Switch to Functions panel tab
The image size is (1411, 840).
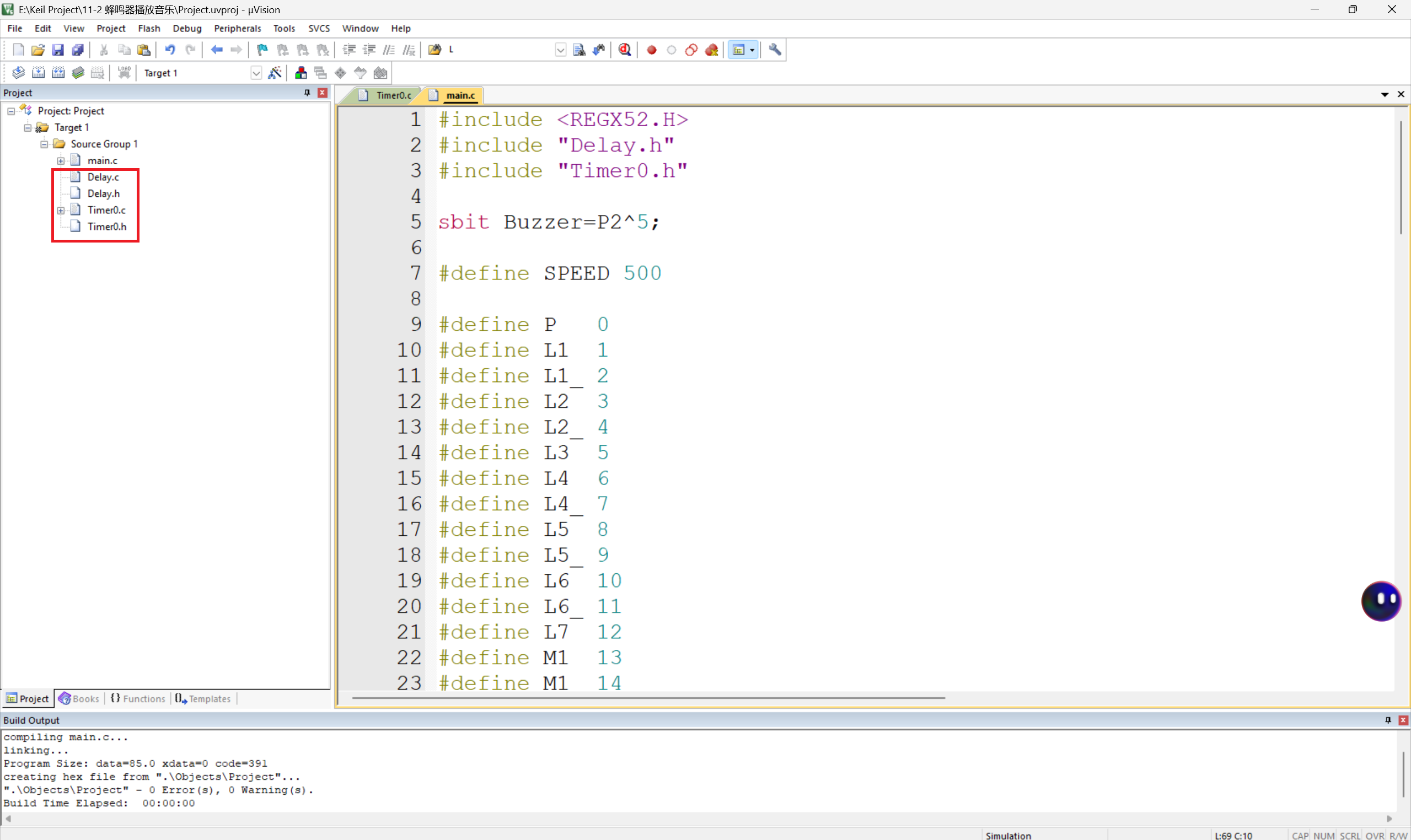tap(138, 698)
